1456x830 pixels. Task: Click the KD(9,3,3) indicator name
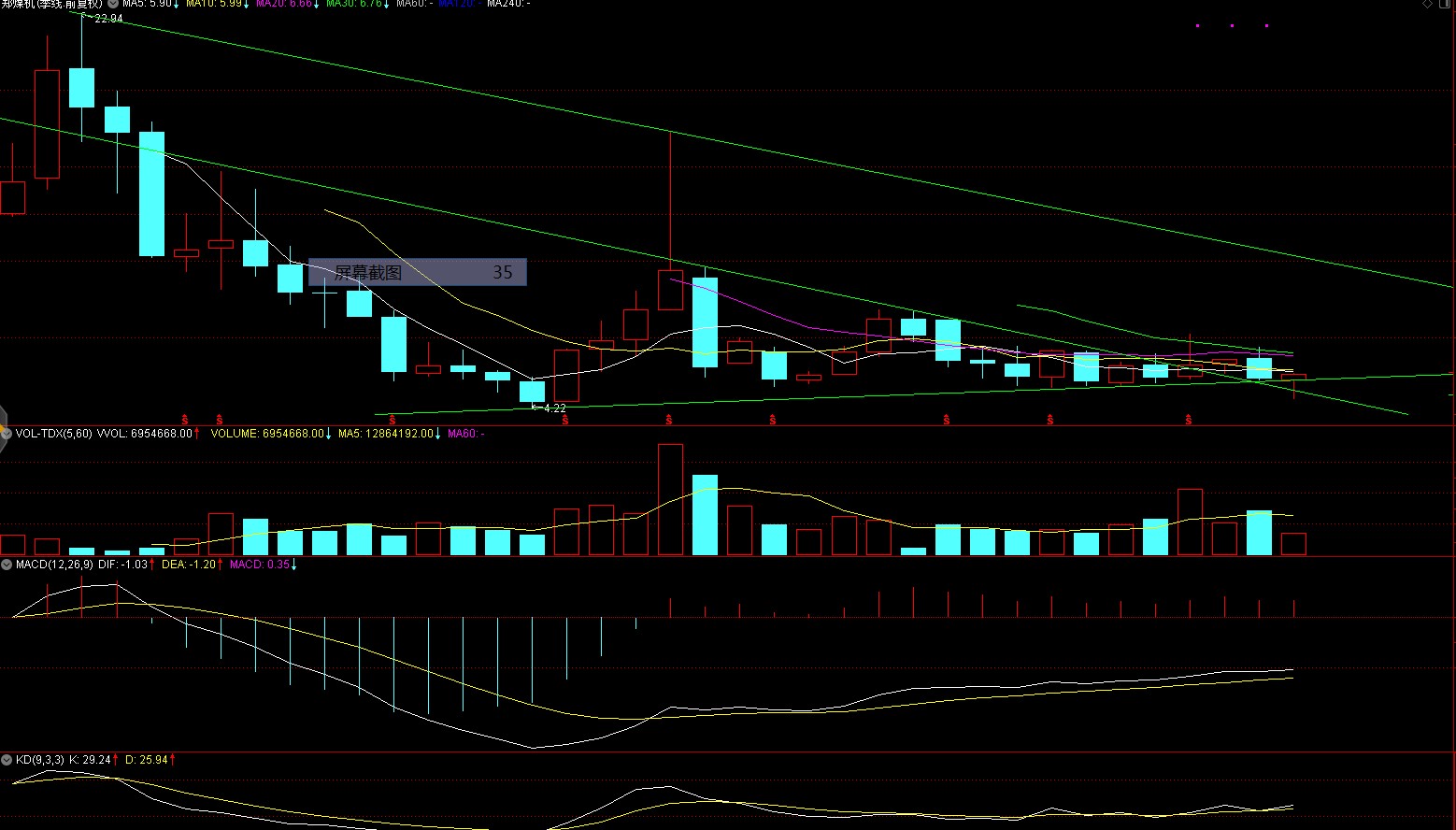[40, 760]
